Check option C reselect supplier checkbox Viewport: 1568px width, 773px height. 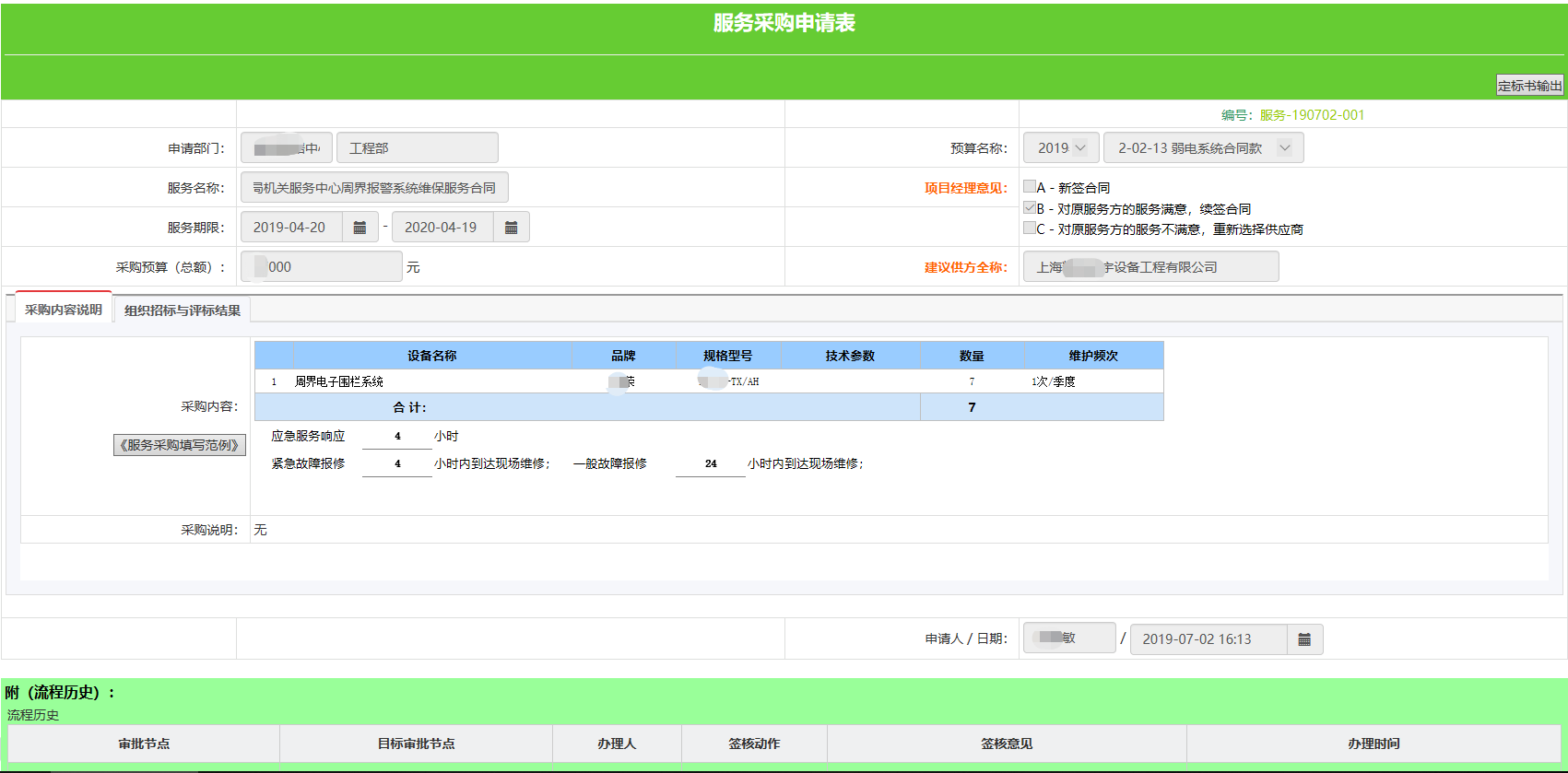pos(1030,228)
